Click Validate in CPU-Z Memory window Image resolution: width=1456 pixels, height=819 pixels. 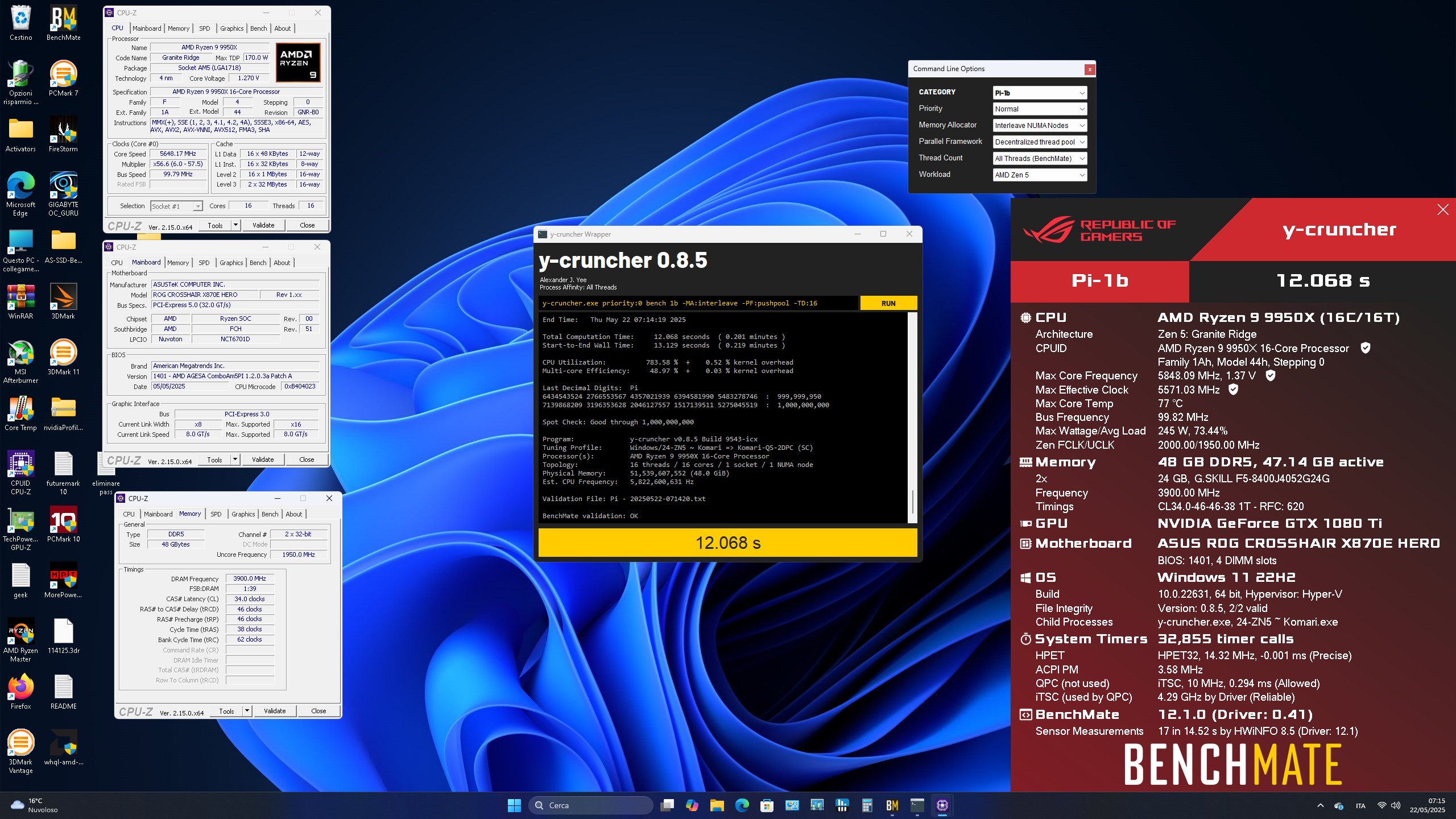[x=275, y=711]
